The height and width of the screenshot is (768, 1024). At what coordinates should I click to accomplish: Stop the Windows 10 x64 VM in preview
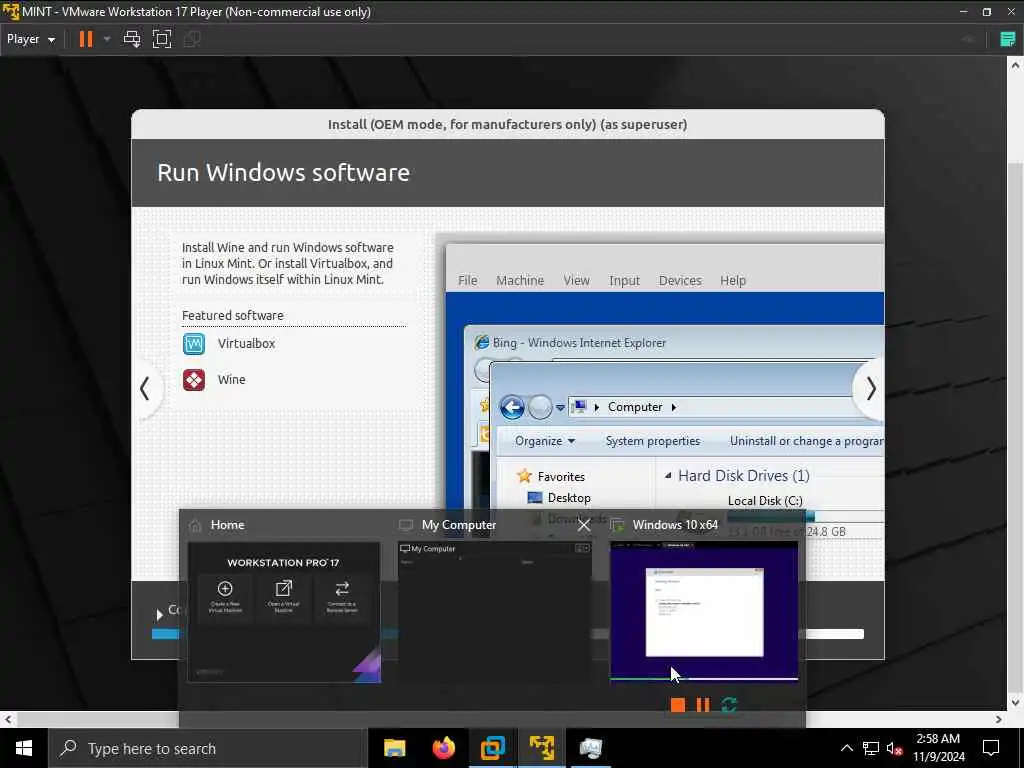[678, 705]
